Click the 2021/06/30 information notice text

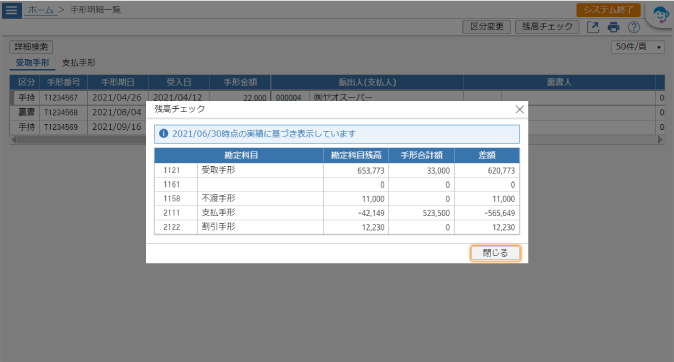coord(264,134)
